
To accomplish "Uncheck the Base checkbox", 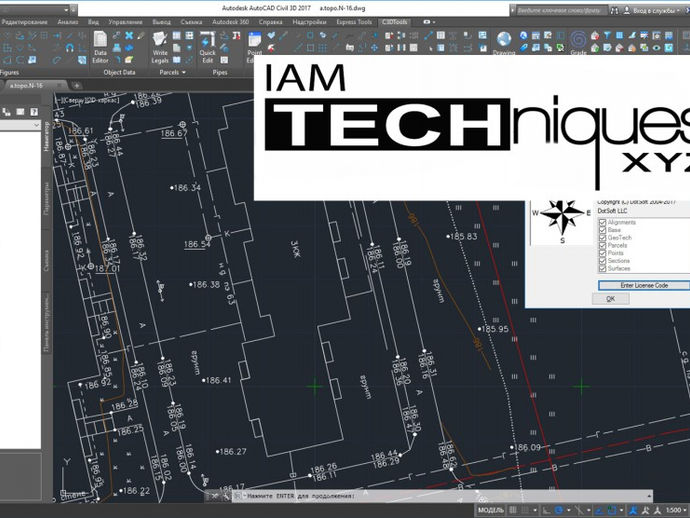I will coord(602,230).
